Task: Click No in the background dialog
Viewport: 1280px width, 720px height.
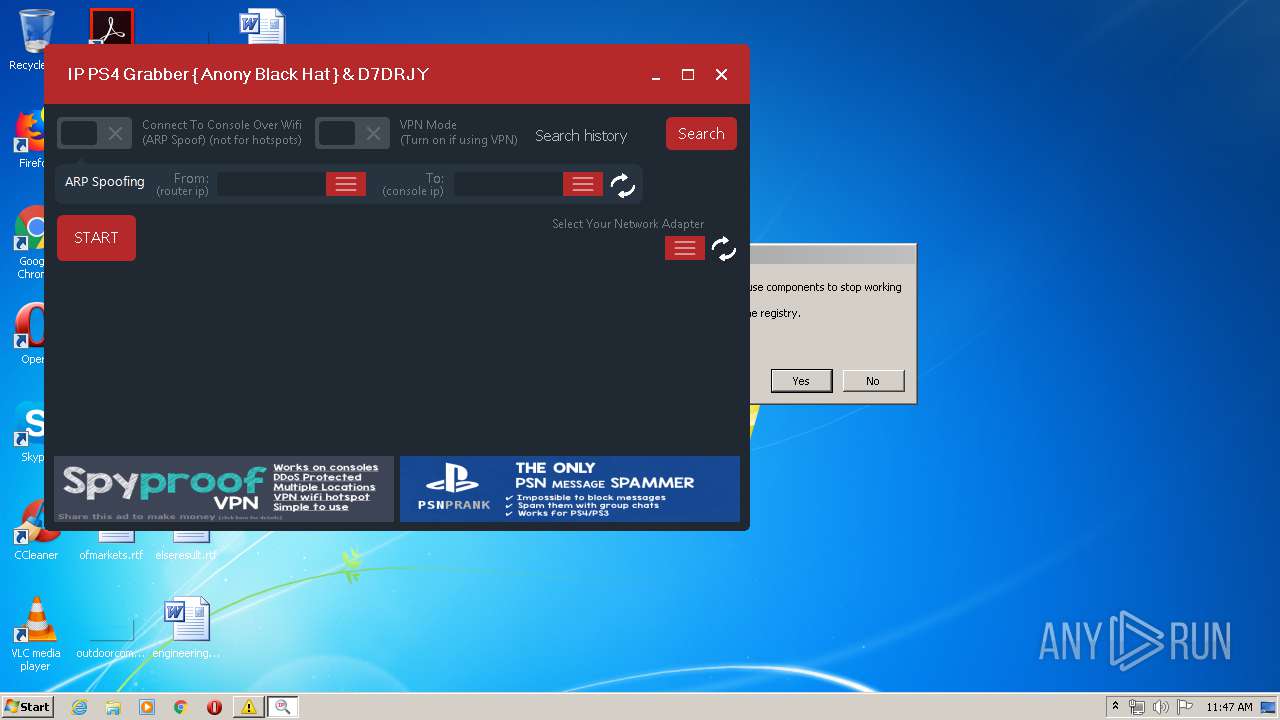Action: [873, 381]
